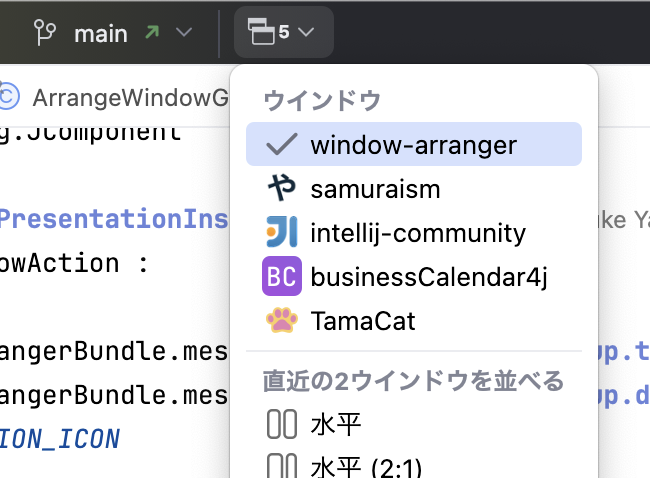
Task: Click the main branch label
Action: click(101, 34)
